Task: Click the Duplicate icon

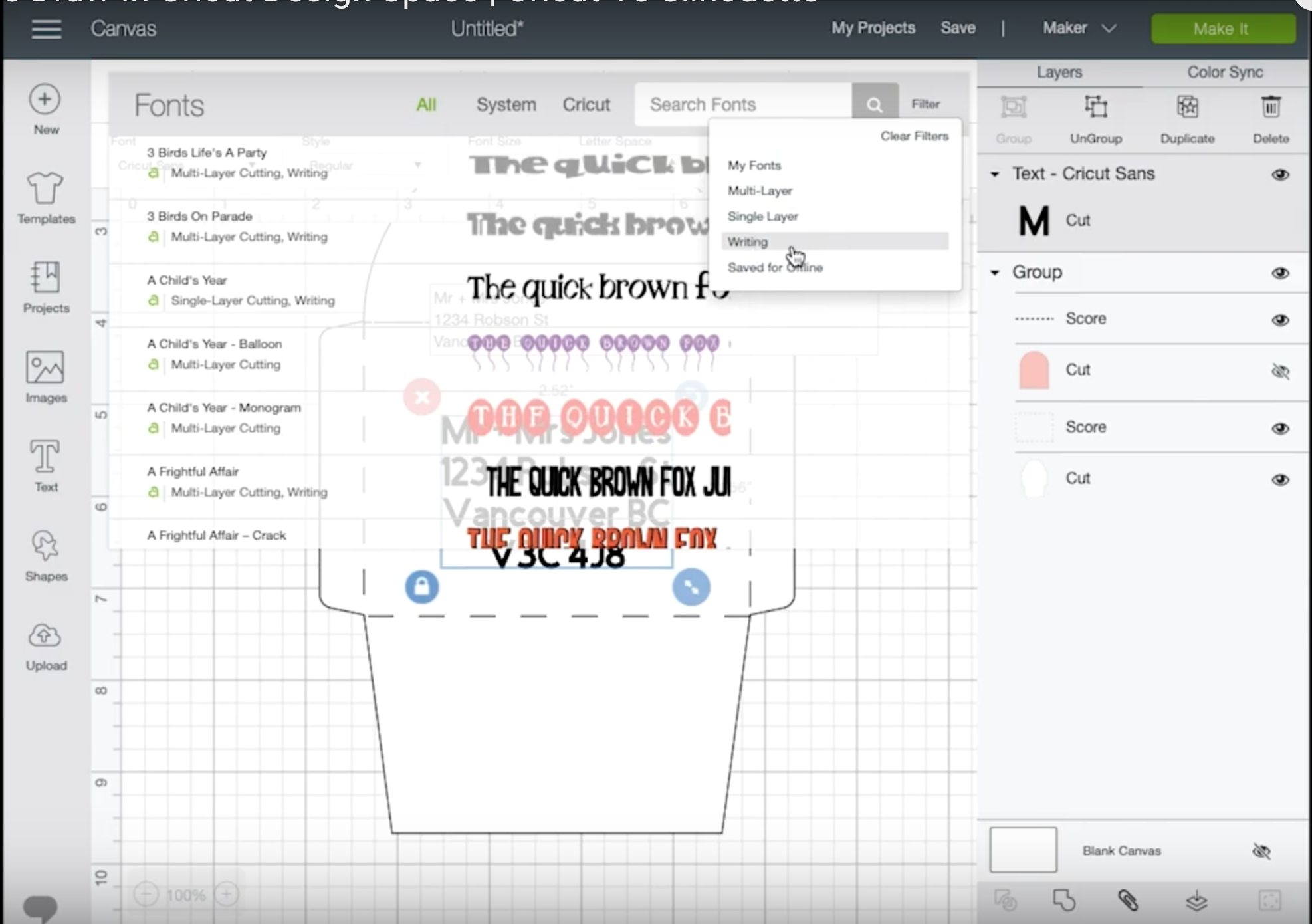Action: coord(1187,107)
